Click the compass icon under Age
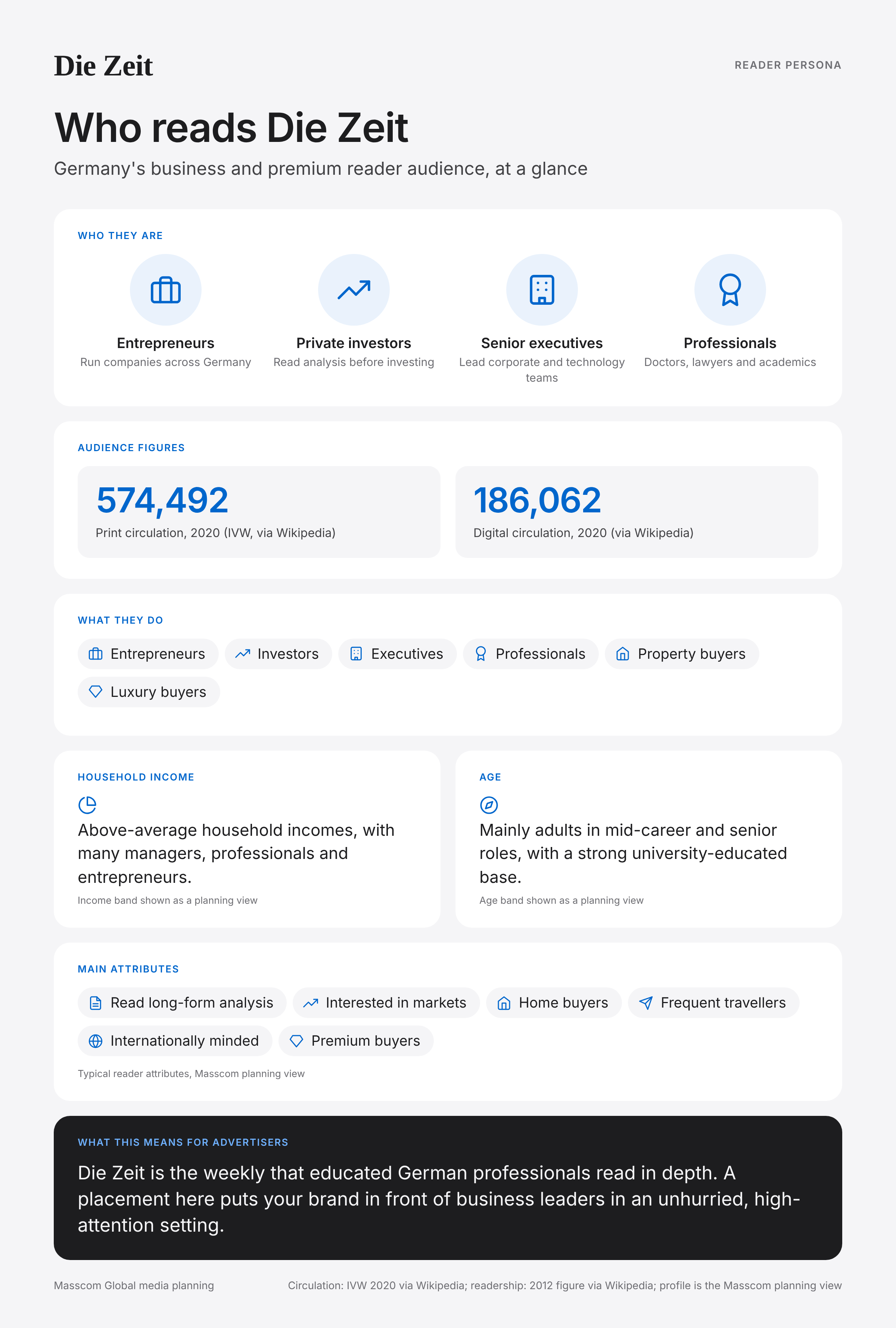This screenshot has height=1328, width=896. [x=489, y=805]
